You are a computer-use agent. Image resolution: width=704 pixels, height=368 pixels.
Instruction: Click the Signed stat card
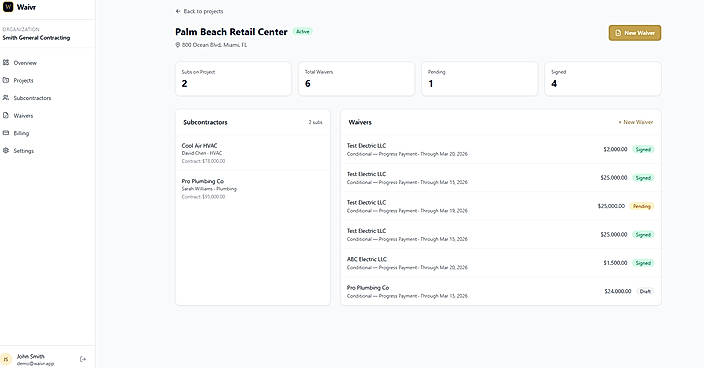pos(603,79)
